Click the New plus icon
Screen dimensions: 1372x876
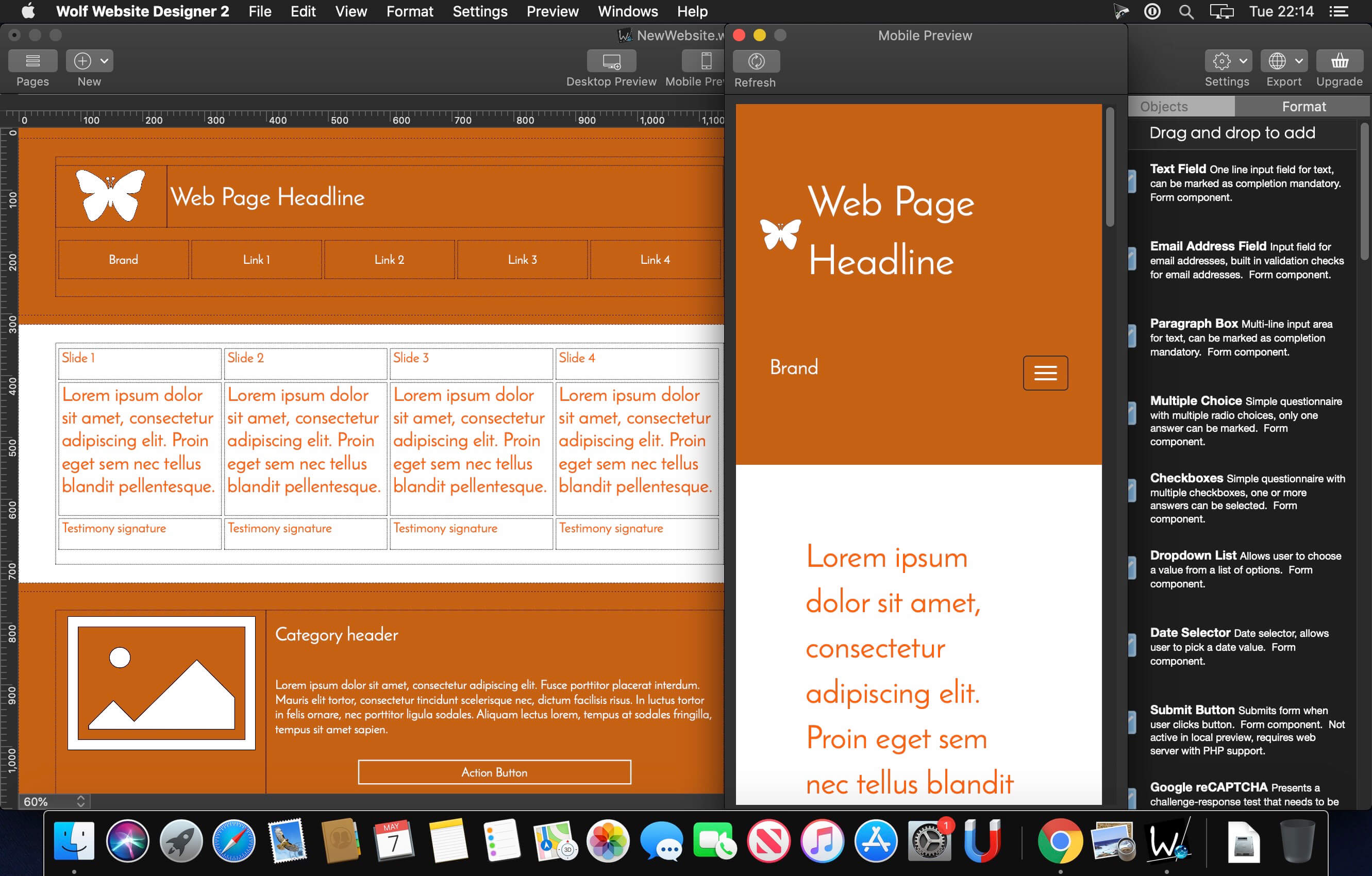82,61
